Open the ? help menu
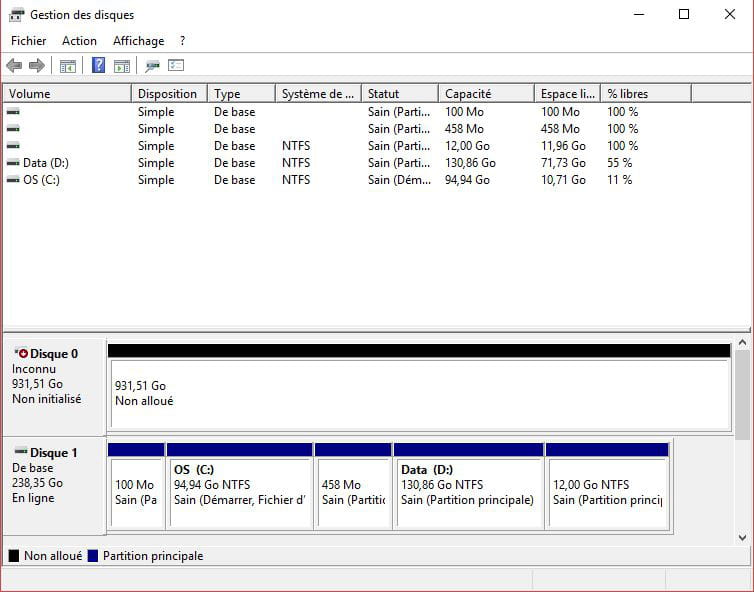 tap(182, 41)
